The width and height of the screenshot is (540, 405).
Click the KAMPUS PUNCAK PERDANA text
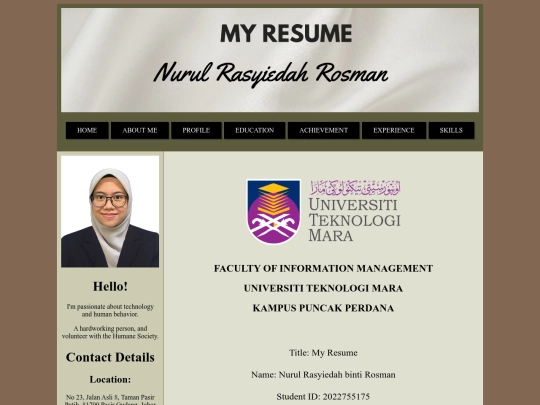pyautogui.click(x=323, y=308)
